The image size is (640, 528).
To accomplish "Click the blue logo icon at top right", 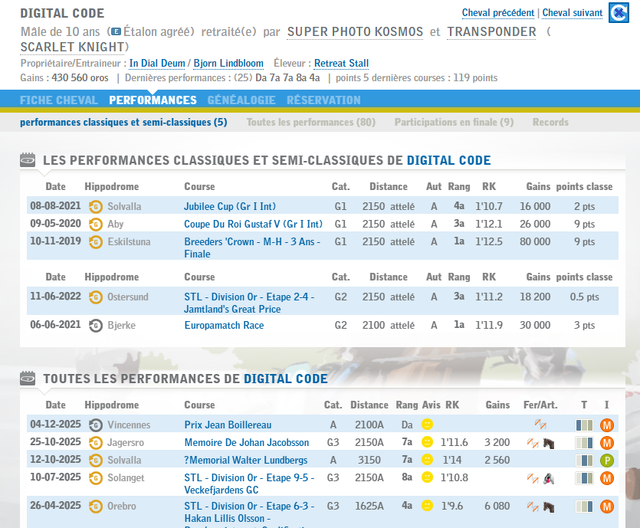I will pos(622,13).
